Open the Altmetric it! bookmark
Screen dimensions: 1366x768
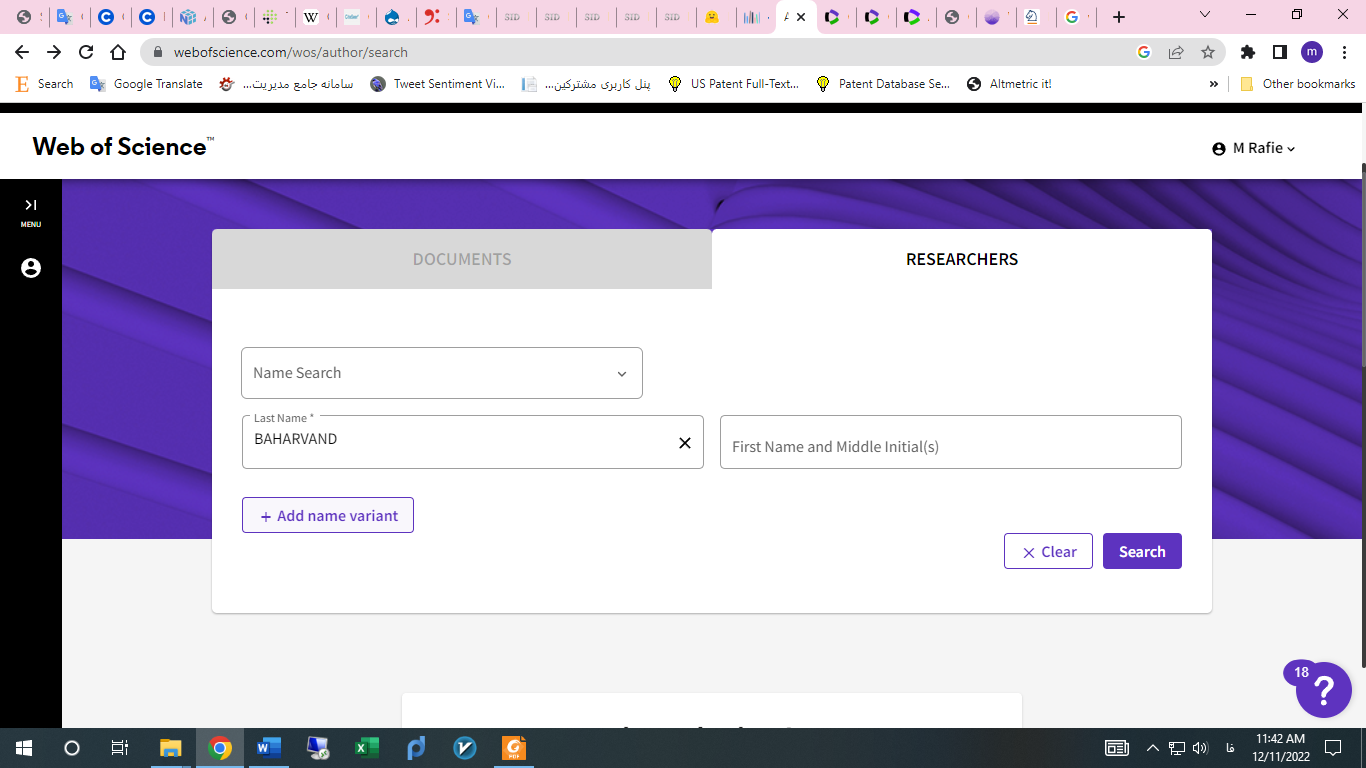click(x=1009, y=84)
